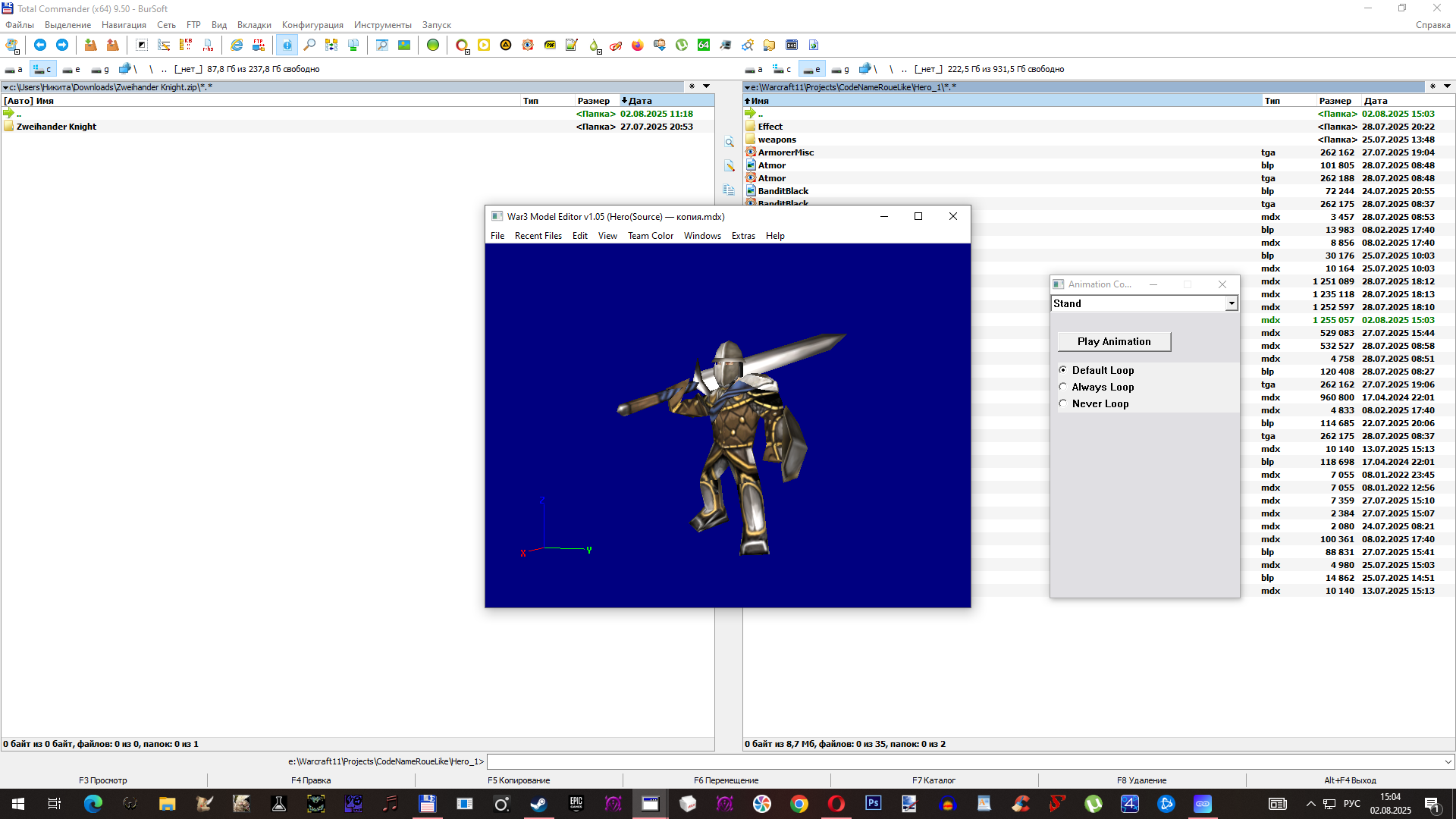Open Team Color menu in War3 Model Editor
Screen dimensions: 1456x819
click(x=651, y=236)
